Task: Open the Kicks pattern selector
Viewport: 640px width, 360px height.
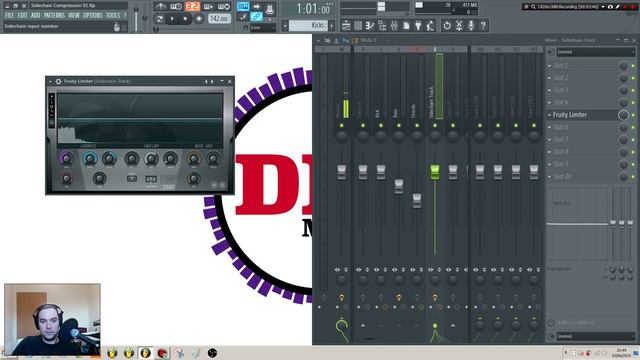Action: [308, 25]
